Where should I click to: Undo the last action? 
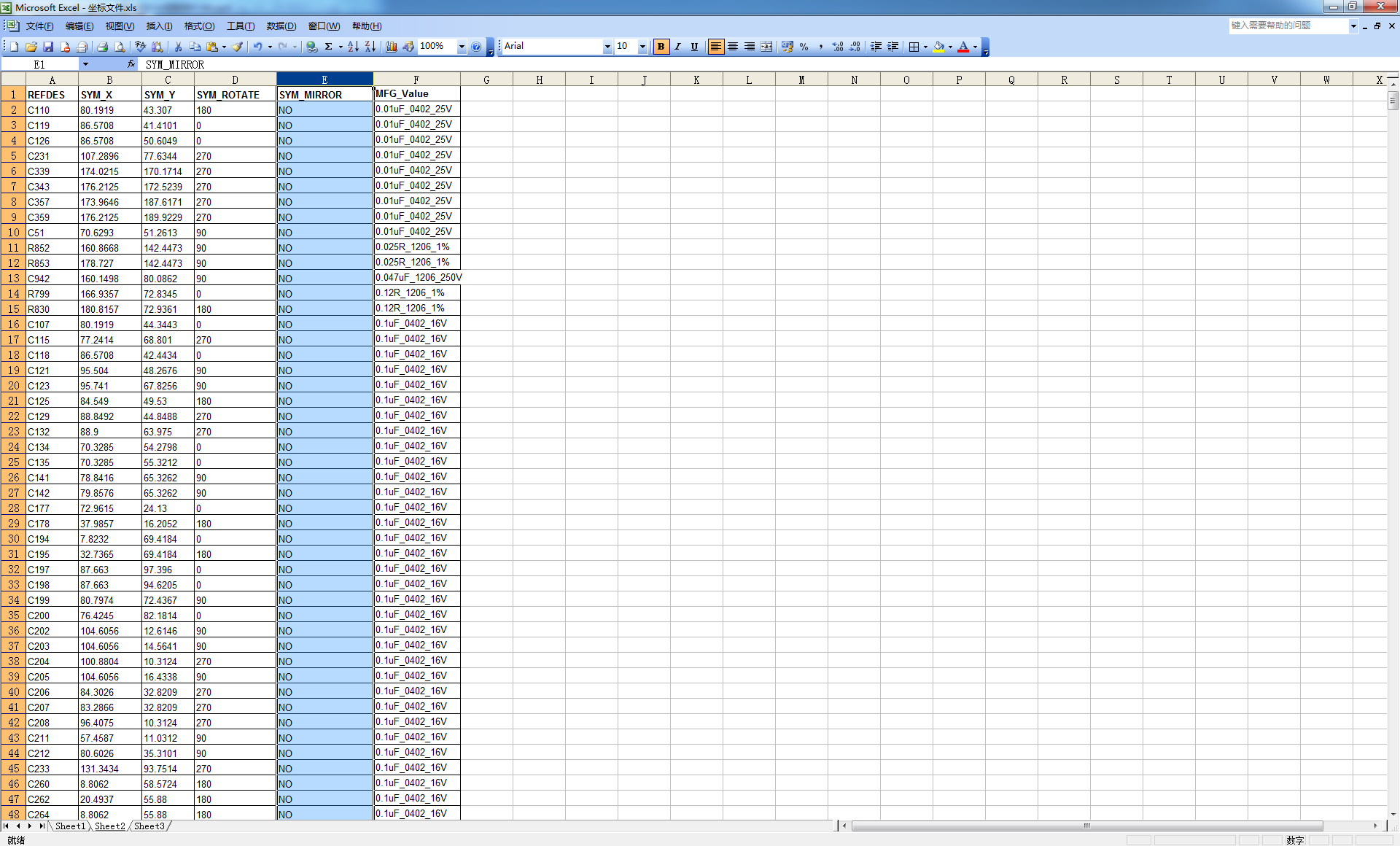pyautogui.click(x=257, y=47)
